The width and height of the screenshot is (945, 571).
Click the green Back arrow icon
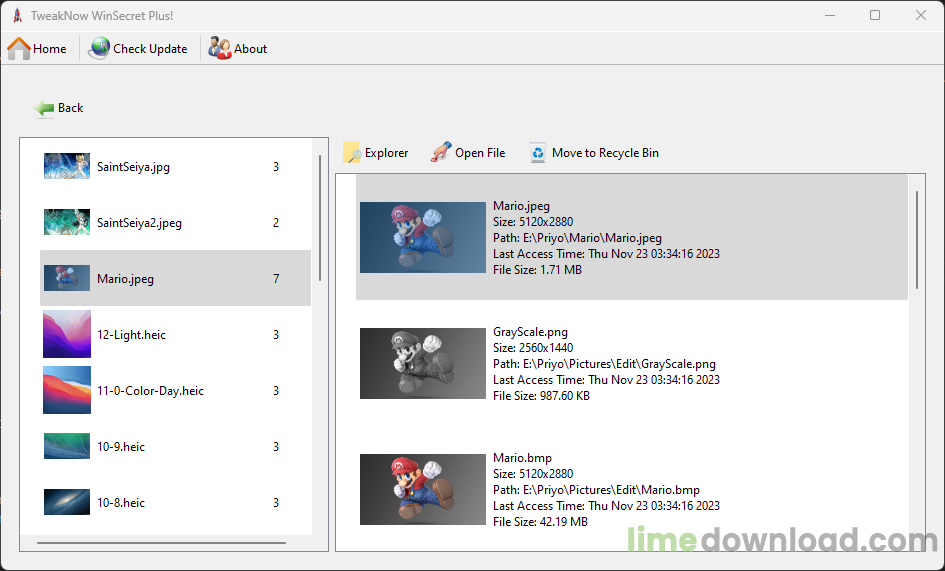tap(44, 108)
